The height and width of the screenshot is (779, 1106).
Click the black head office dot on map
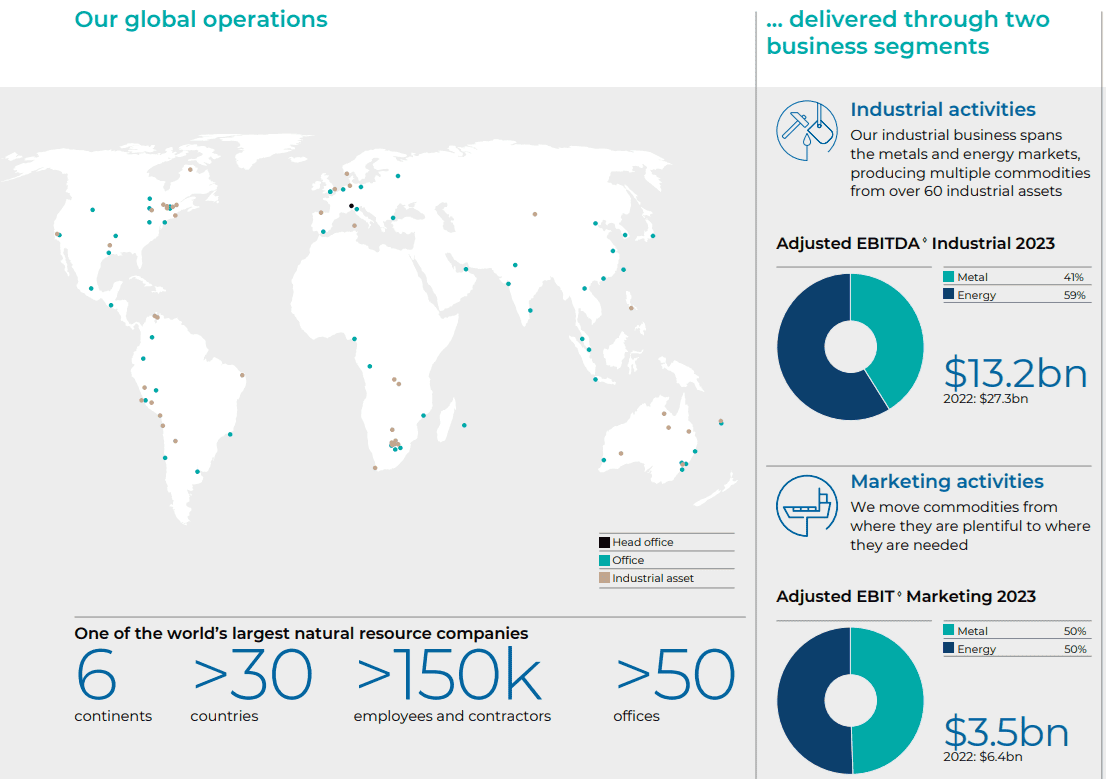351,206
